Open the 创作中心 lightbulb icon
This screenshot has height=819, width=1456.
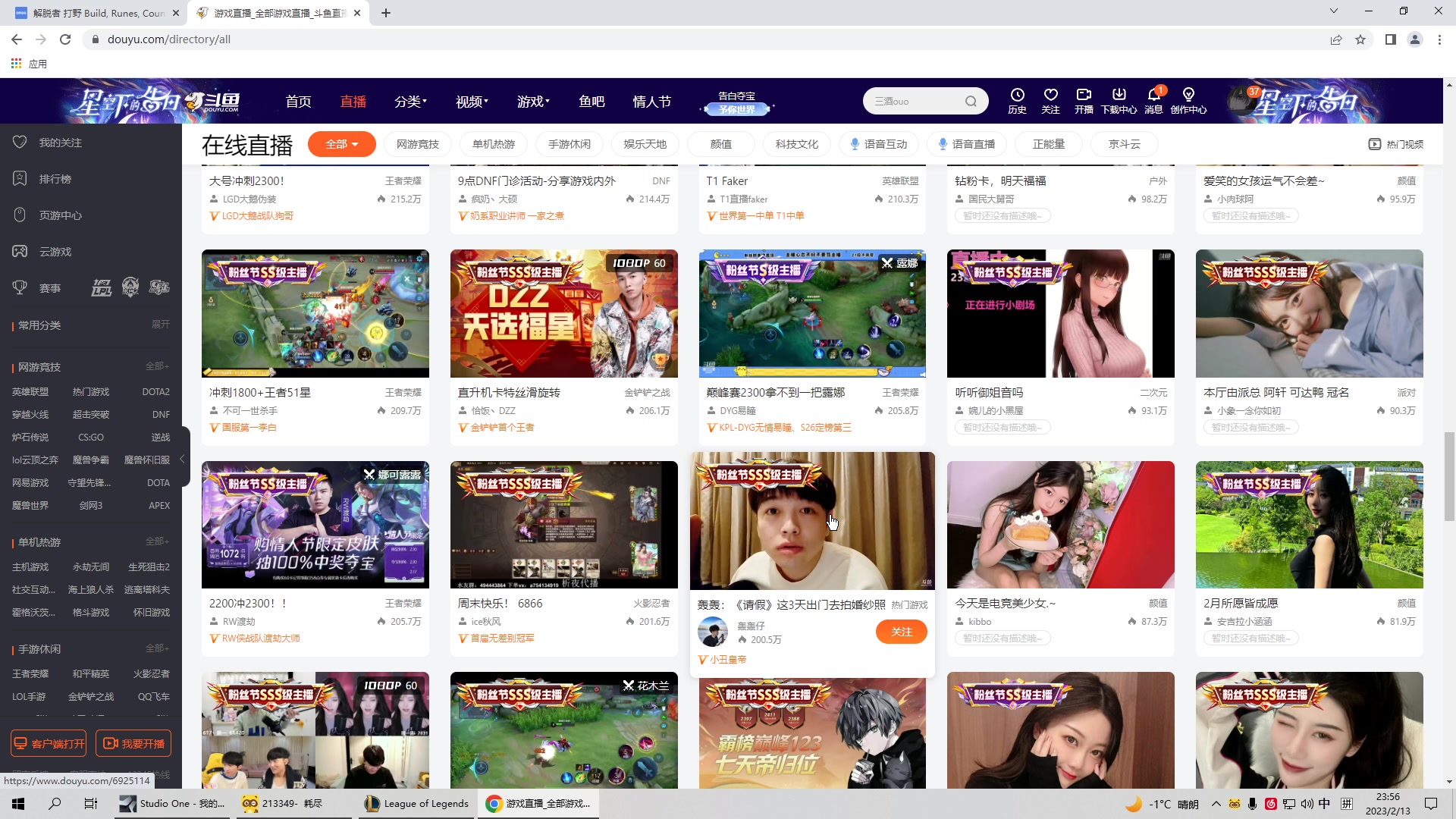(x=1188, y=100)
